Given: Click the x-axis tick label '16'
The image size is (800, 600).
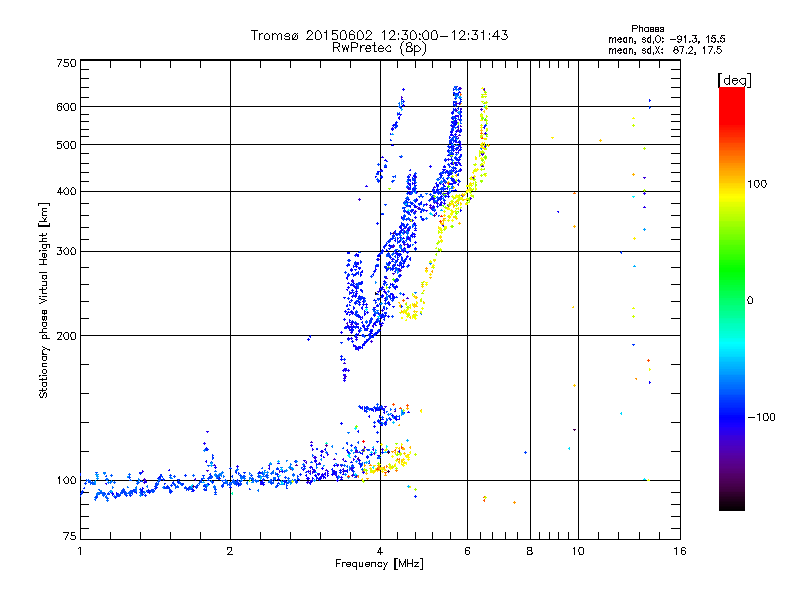Looking at the screenshot, I should [x=680, y=551].
